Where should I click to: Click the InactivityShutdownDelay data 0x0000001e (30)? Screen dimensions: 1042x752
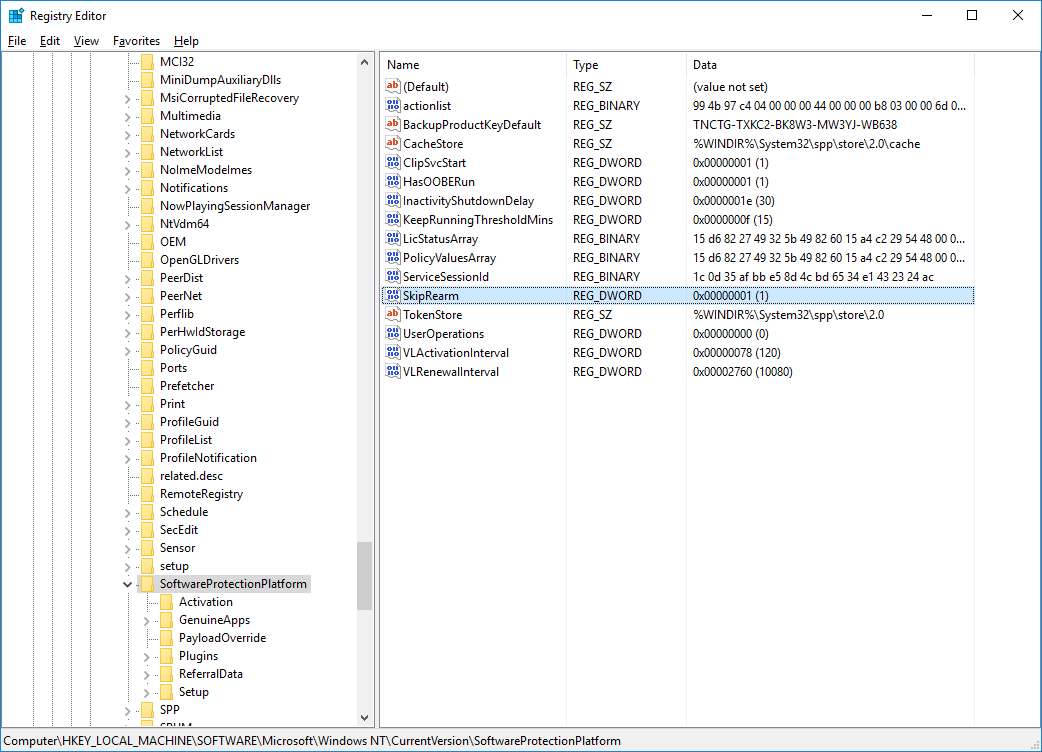734,201
